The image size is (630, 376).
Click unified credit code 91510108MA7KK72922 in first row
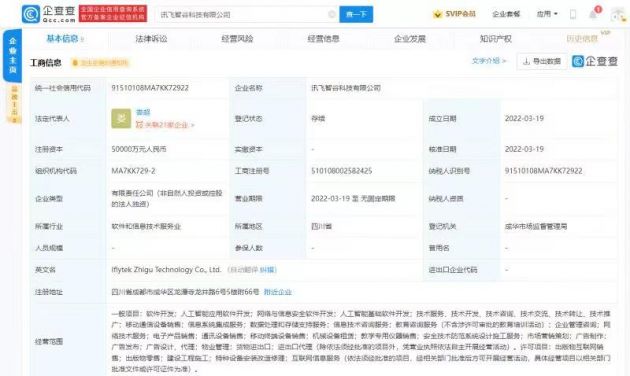coord(150,88)
